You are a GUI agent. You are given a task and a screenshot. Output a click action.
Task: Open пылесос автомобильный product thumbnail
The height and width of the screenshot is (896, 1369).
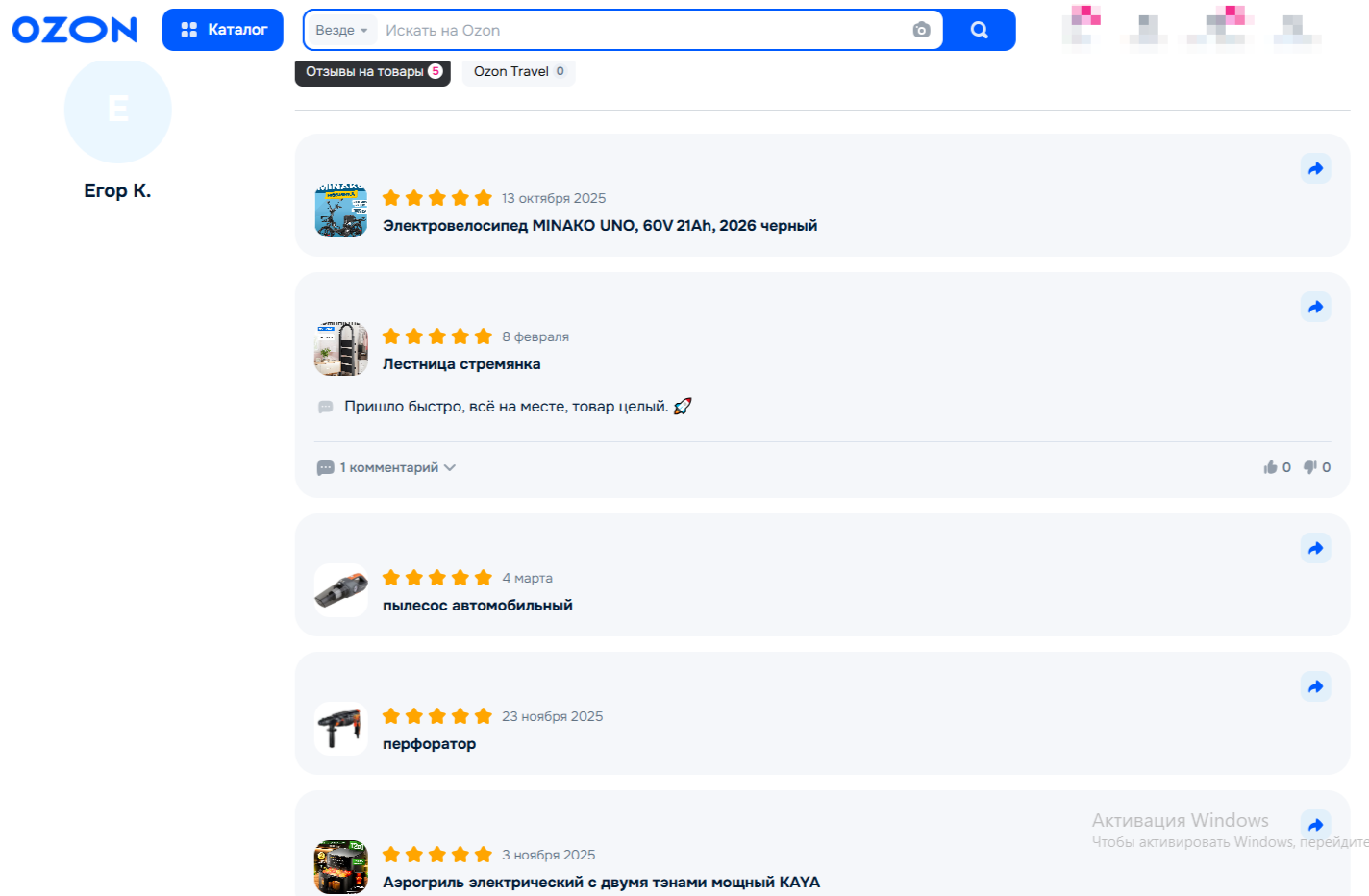341,590
